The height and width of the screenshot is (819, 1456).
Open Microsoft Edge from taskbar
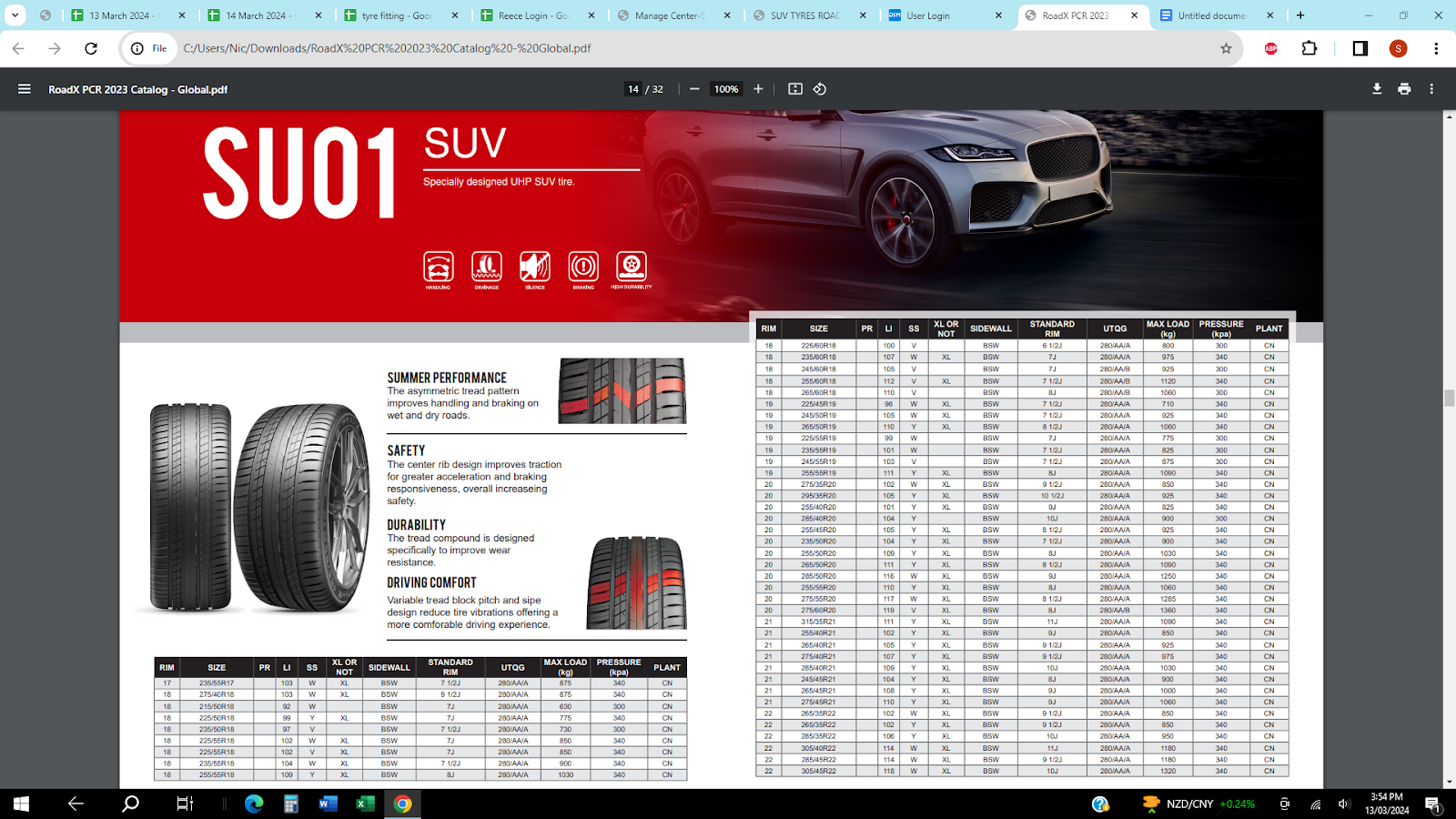[x=254, y=804]
